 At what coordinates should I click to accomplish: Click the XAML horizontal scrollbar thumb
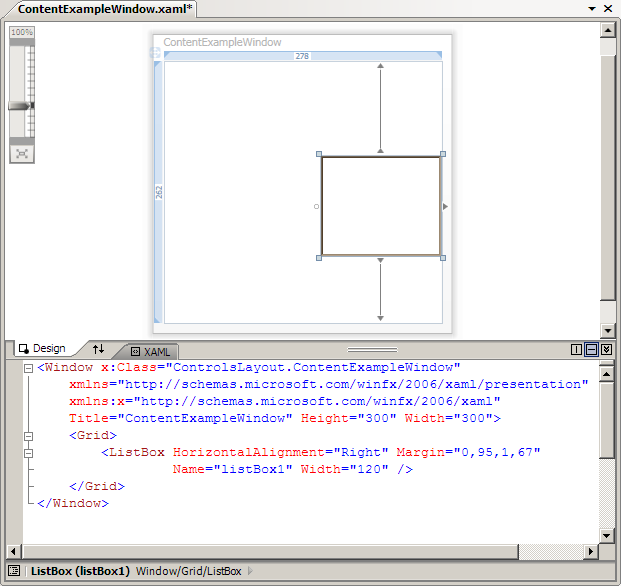click(270, 551)
